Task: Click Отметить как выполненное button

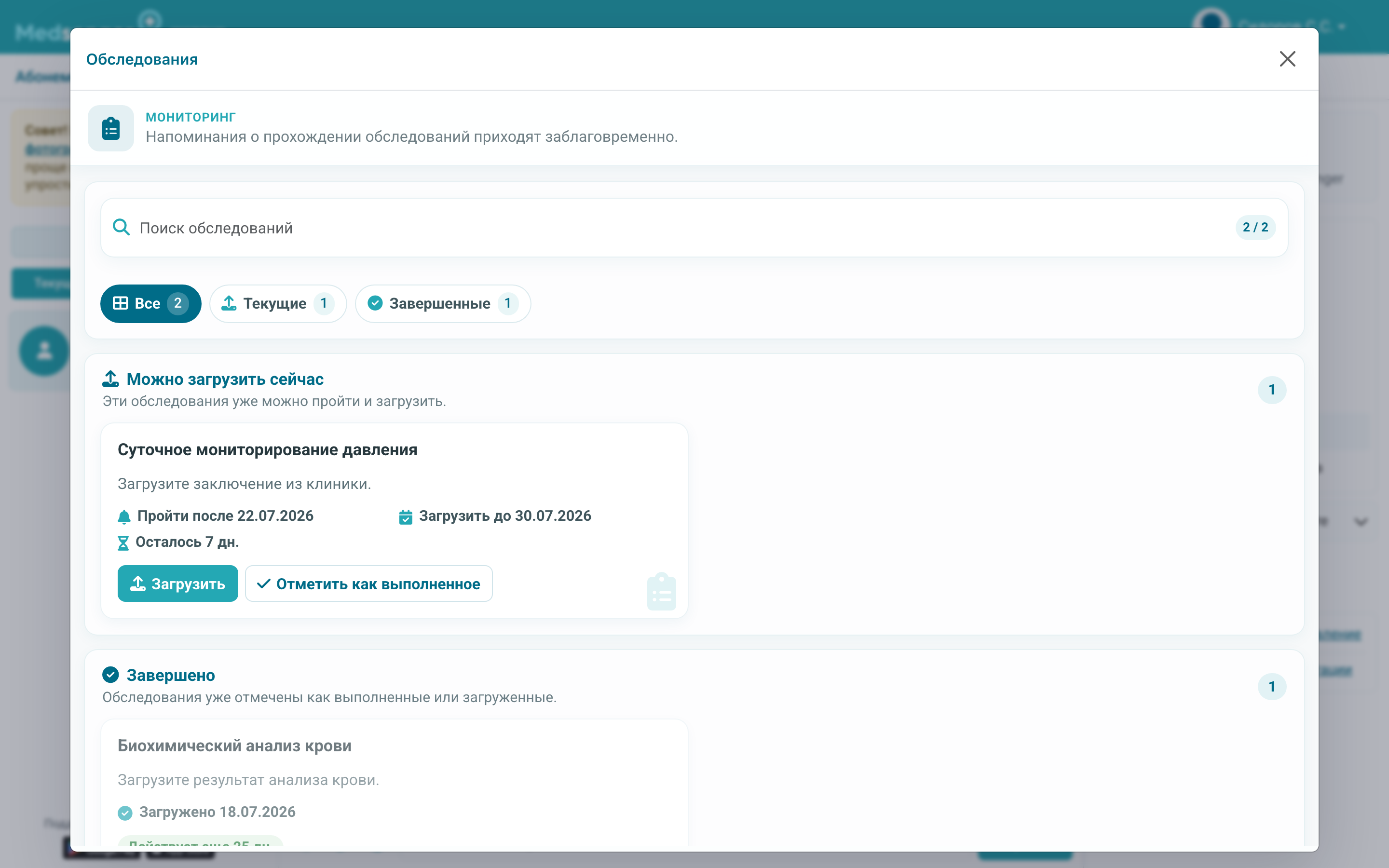Action: click(368, 583)
